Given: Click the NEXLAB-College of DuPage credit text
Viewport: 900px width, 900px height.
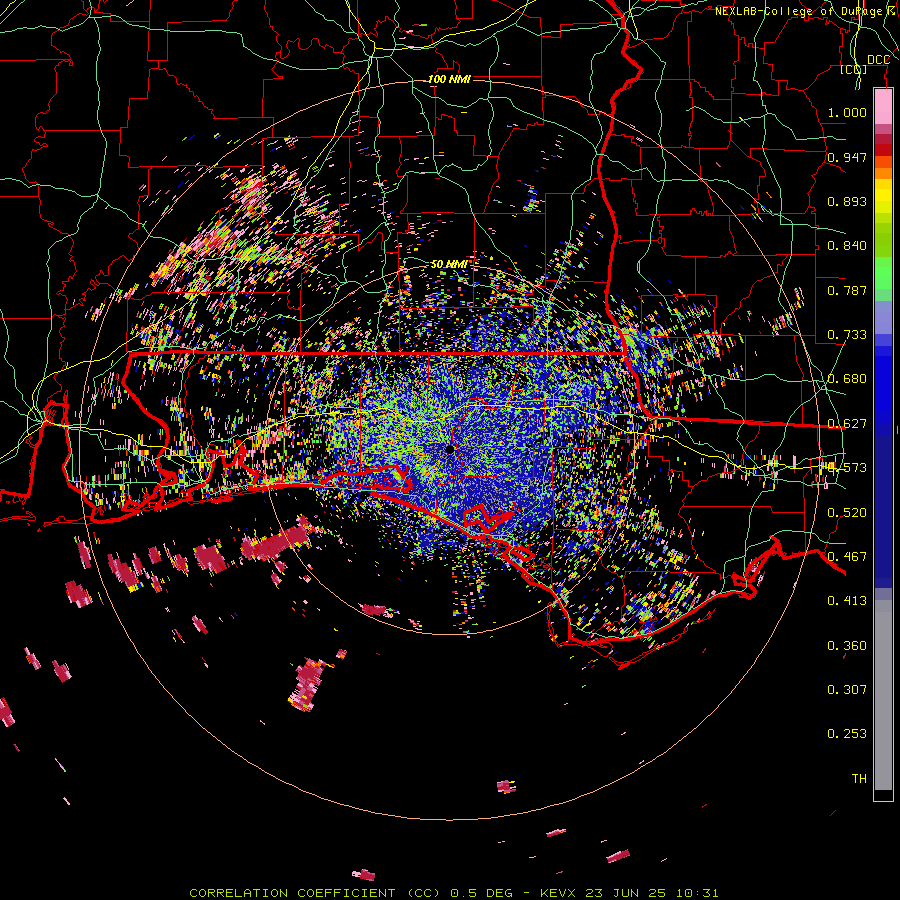Looking at the screenshot, I should pos(805,11).
